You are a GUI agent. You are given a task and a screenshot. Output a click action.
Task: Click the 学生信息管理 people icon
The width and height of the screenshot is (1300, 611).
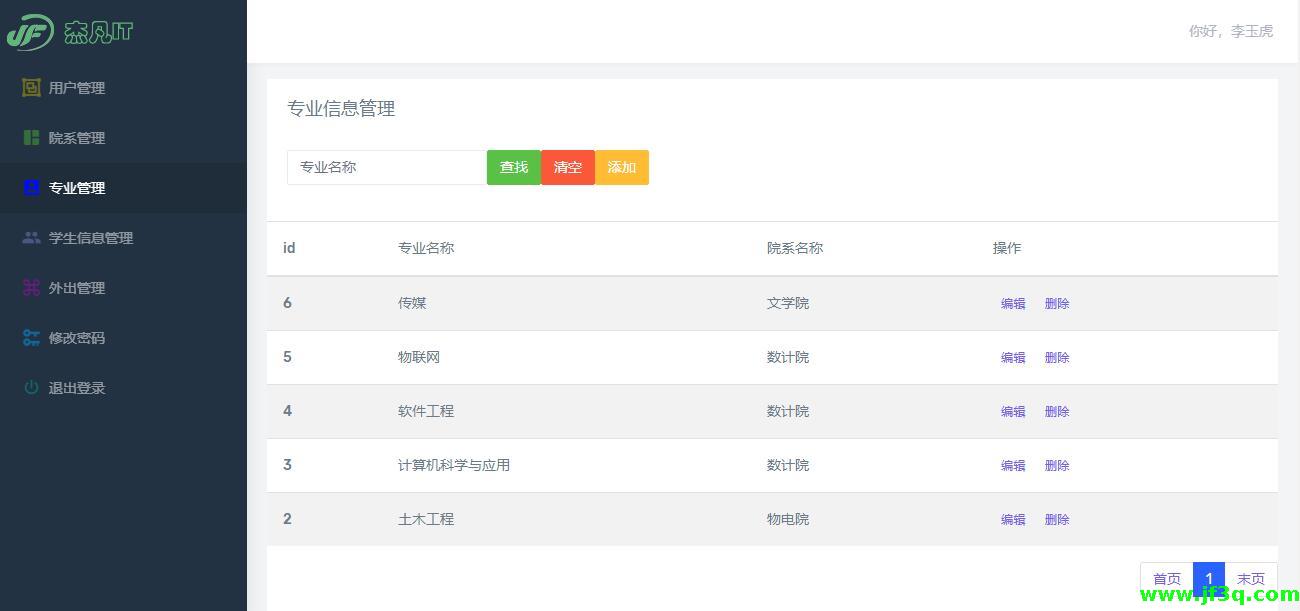coord(31,238)
